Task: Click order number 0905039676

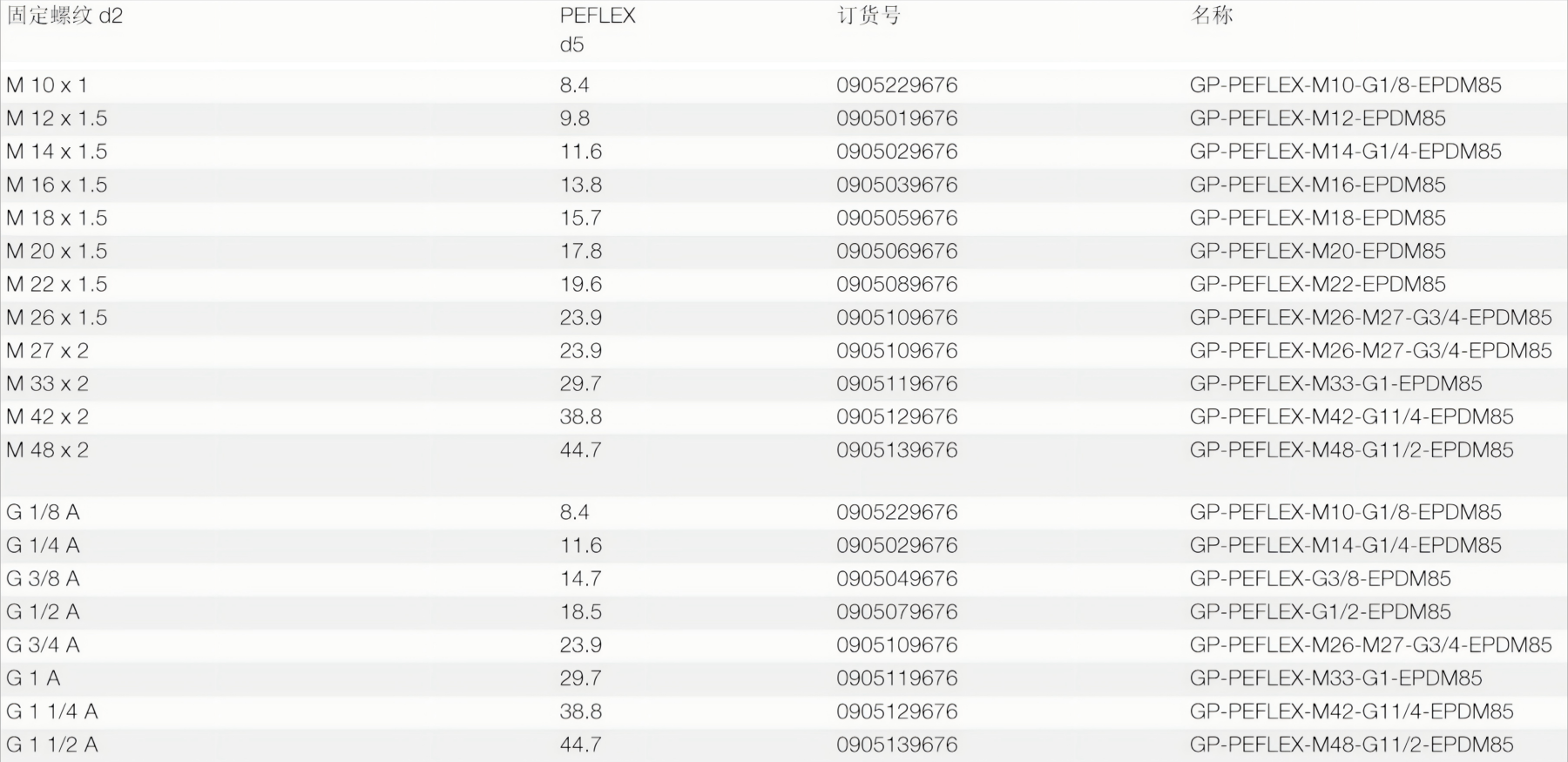Action: point(896,185)
